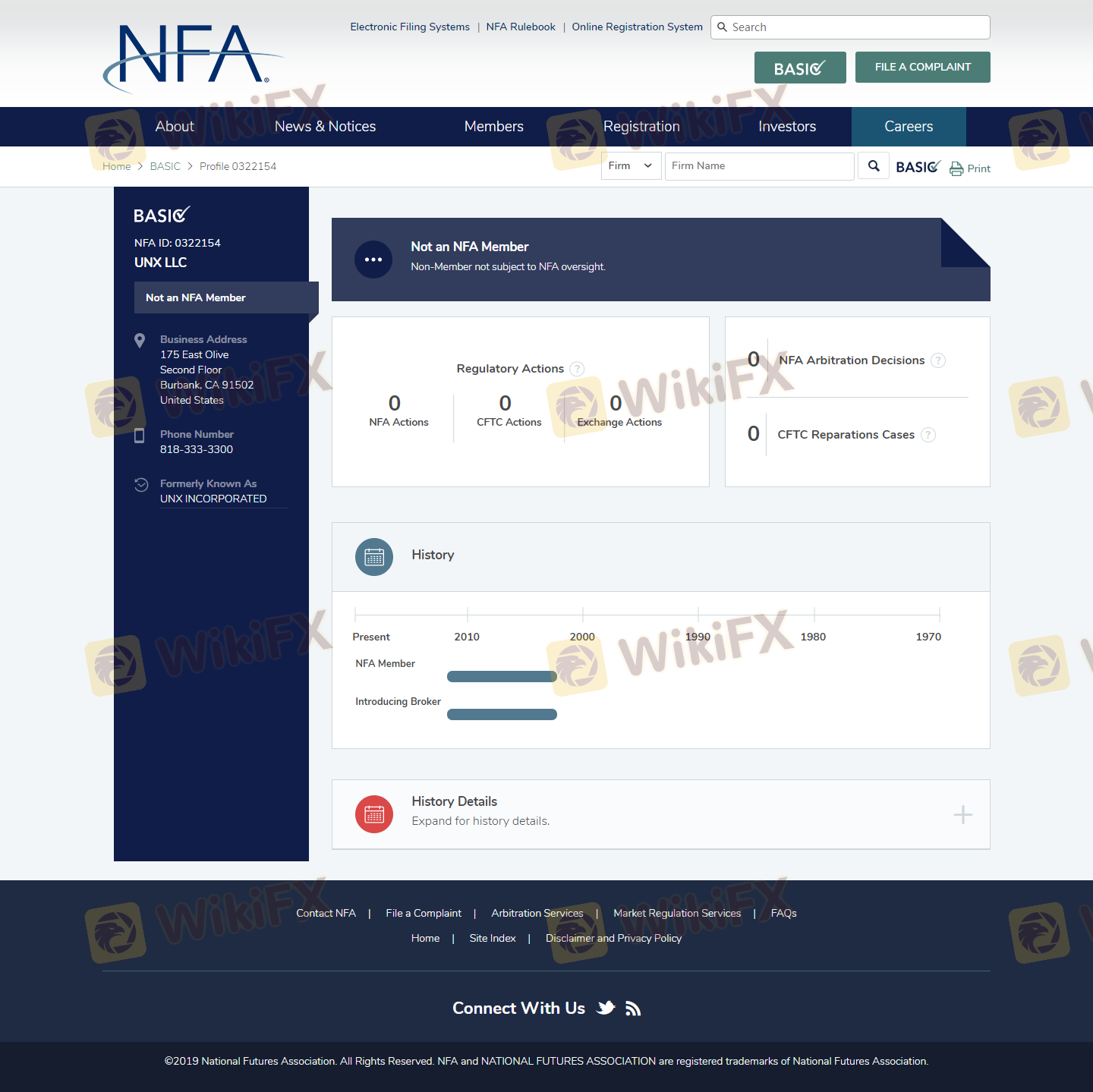Open the Firm search type dropdown
The image size is (1093, 1092).
632,166
